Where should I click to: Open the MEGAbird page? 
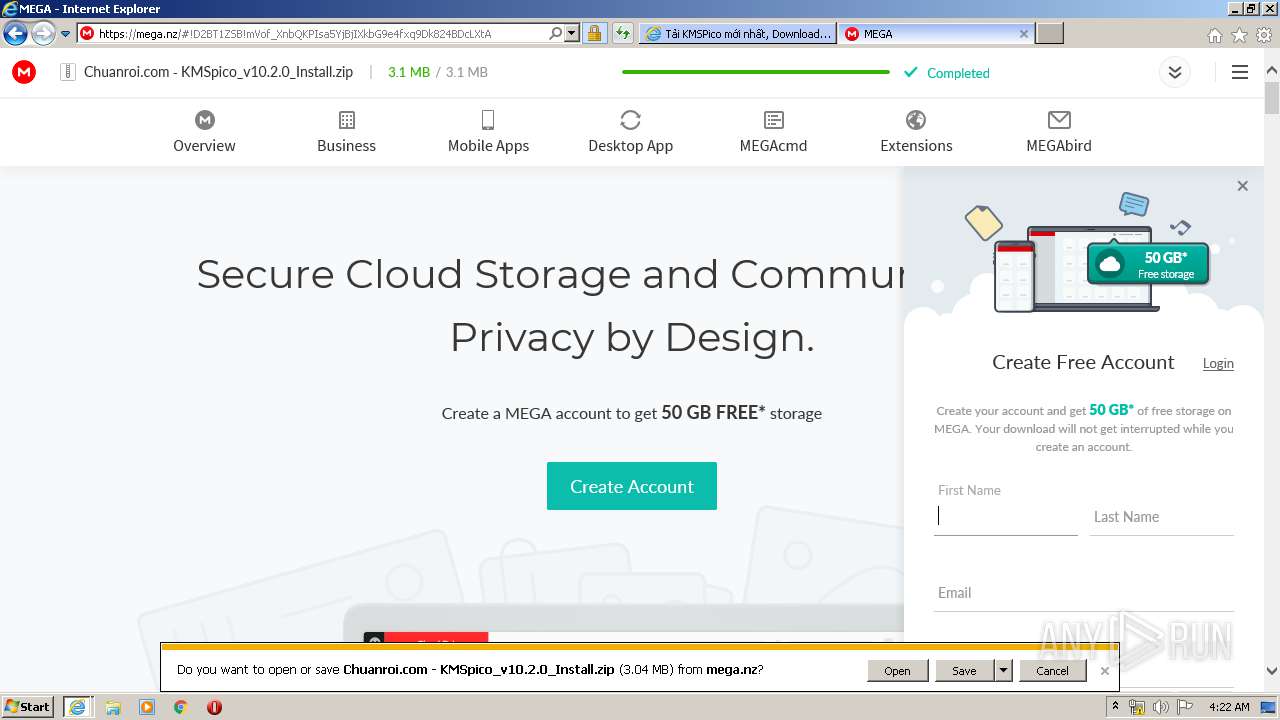(1059, 132)
